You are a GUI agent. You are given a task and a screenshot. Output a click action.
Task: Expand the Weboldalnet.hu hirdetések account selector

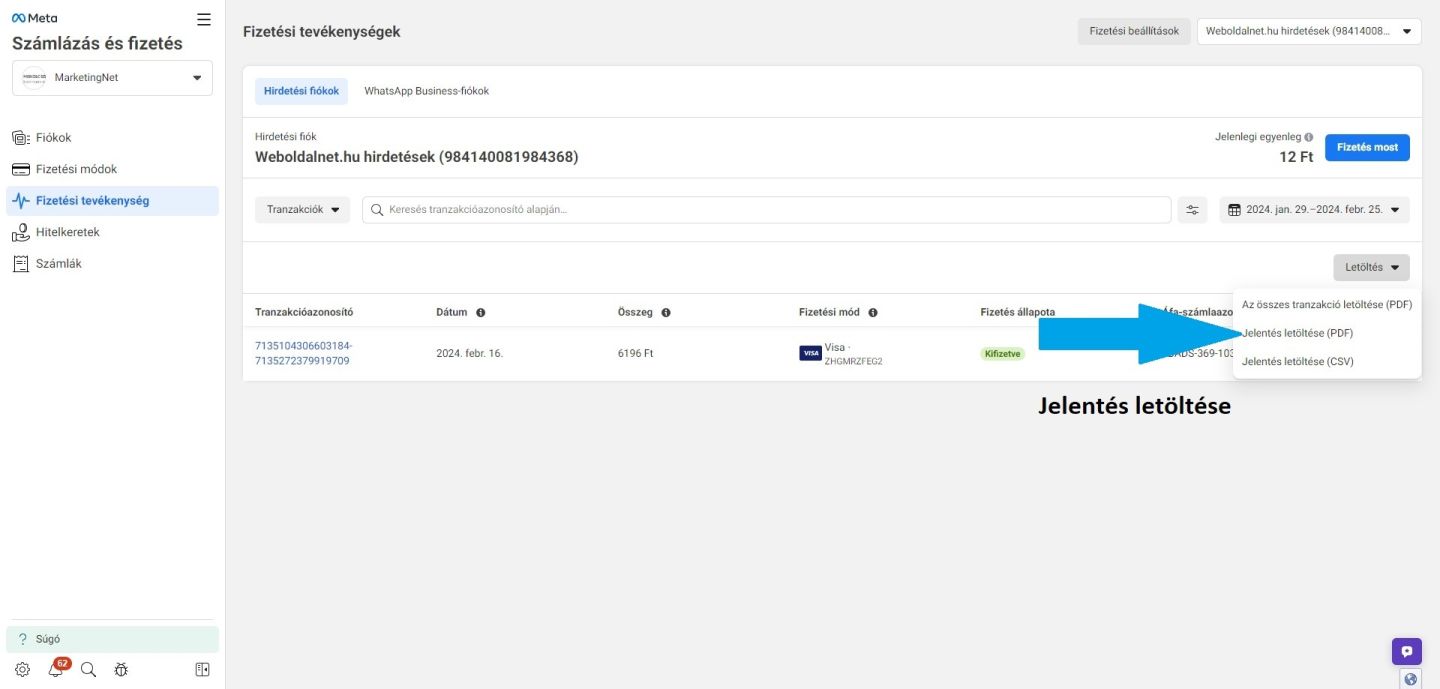(1309, 32)
